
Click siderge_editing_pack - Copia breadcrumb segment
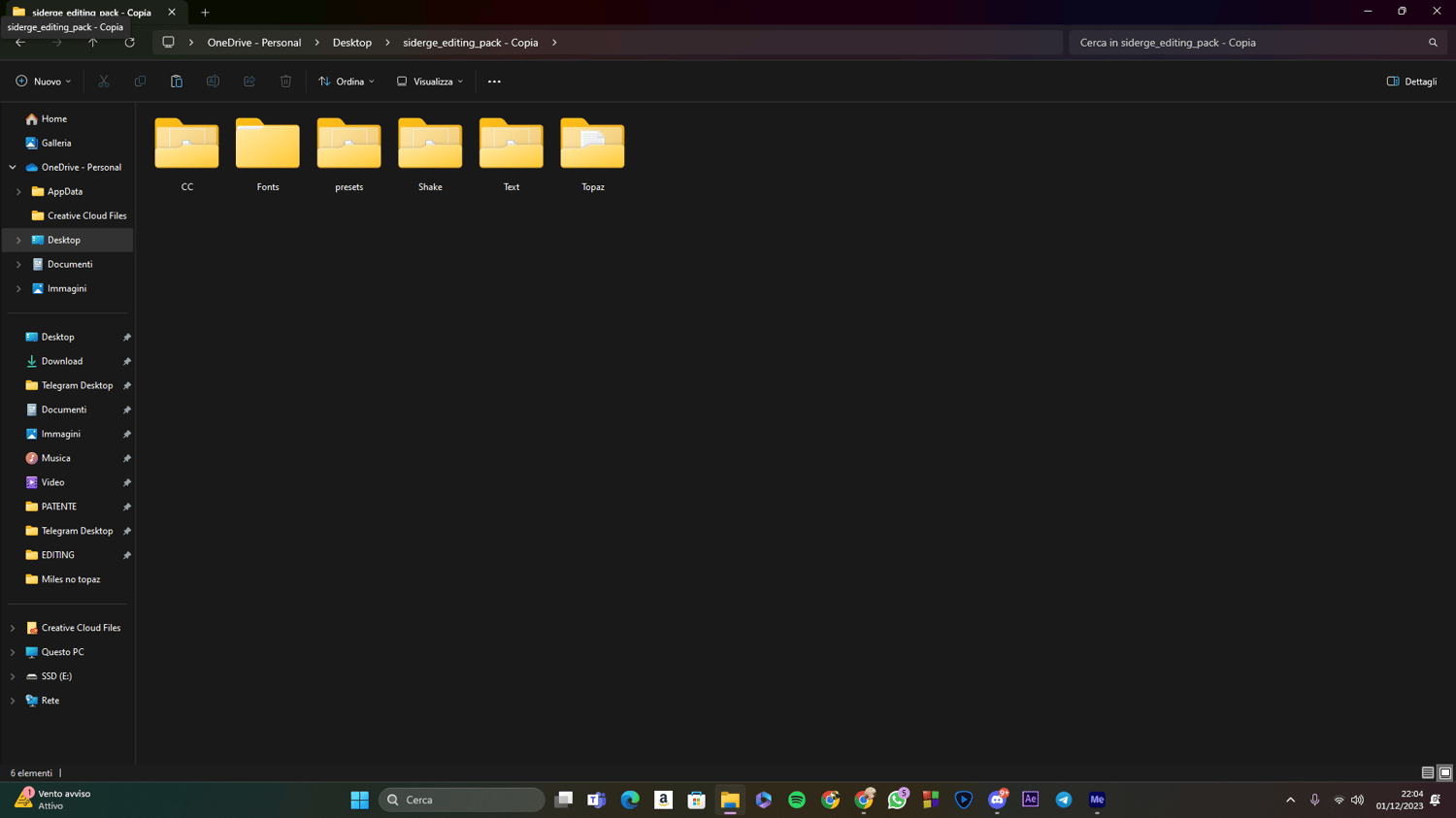pyautogui.click(x=471, y=43)
